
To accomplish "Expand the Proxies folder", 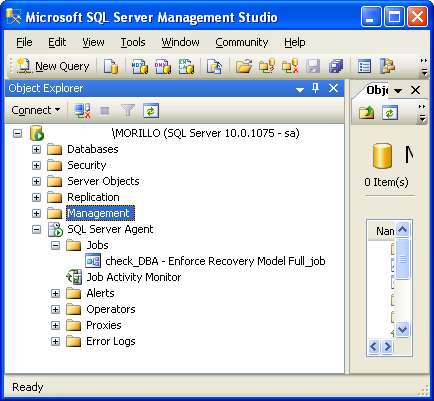I will point(56,326).
